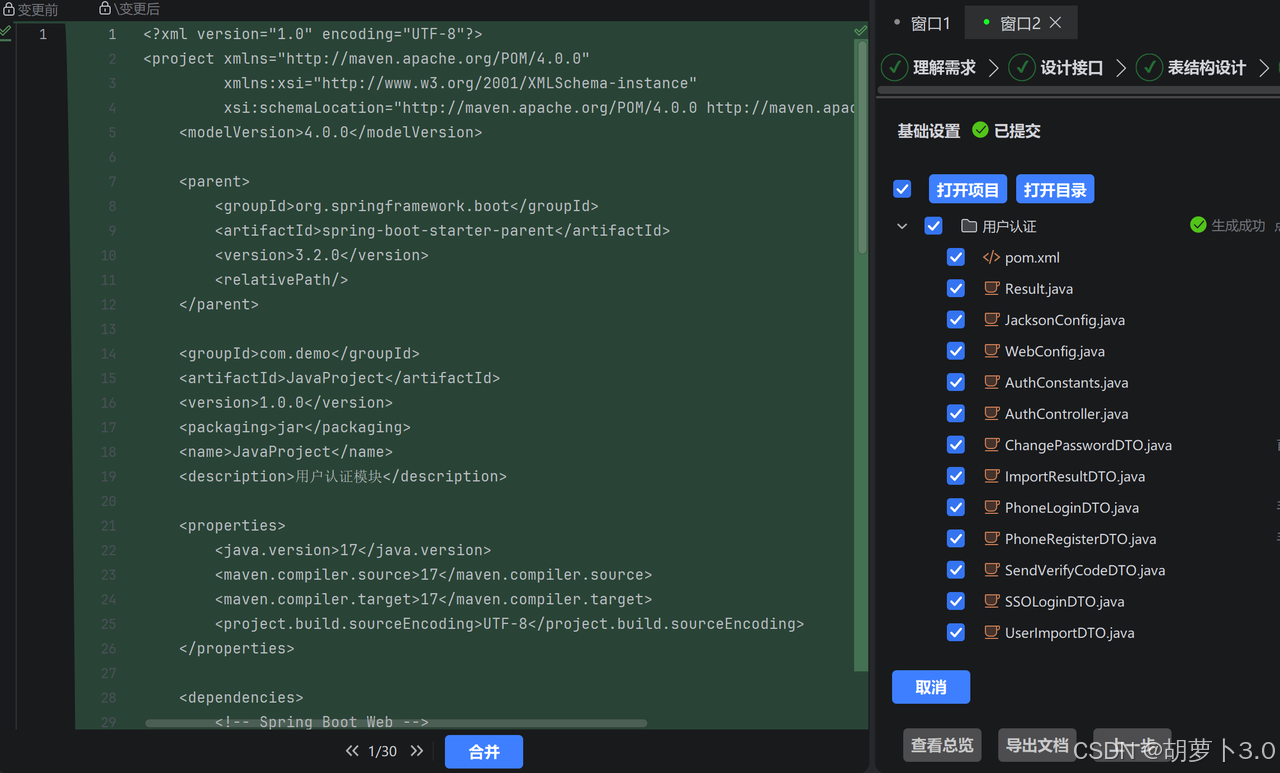1280x773 pixels.
Task: Click the chevron after 设计接口 step
Action: pos(1121,68)
